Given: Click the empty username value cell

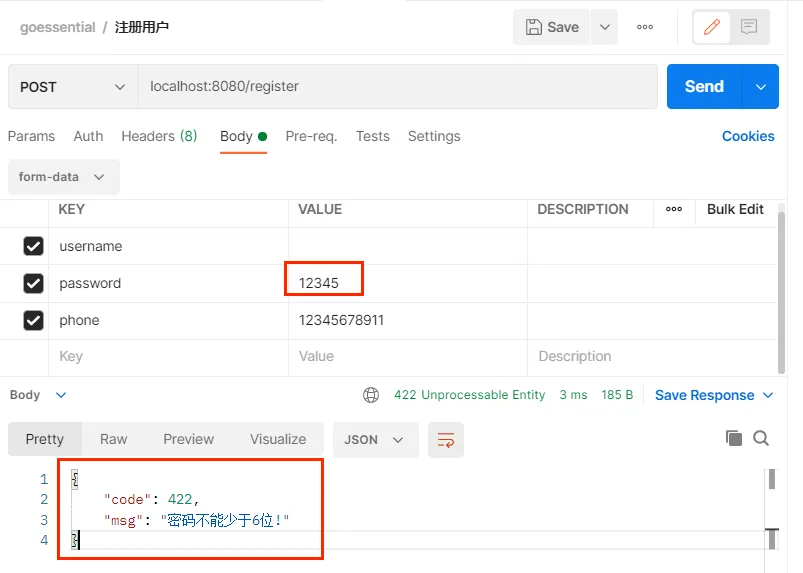Looking at the screenshot, I should coord(408,246).
